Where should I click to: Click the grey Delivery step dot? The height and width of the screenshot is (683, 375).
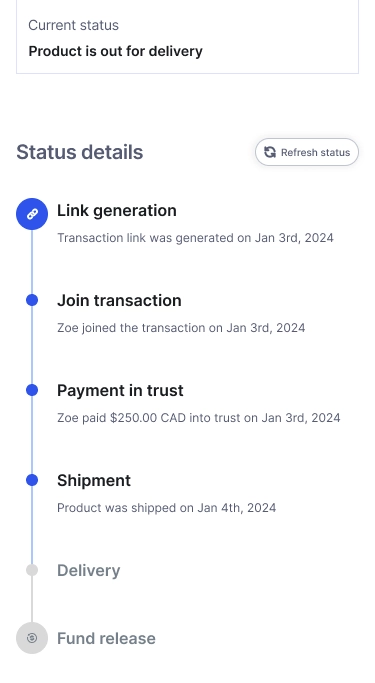[32, 570]
